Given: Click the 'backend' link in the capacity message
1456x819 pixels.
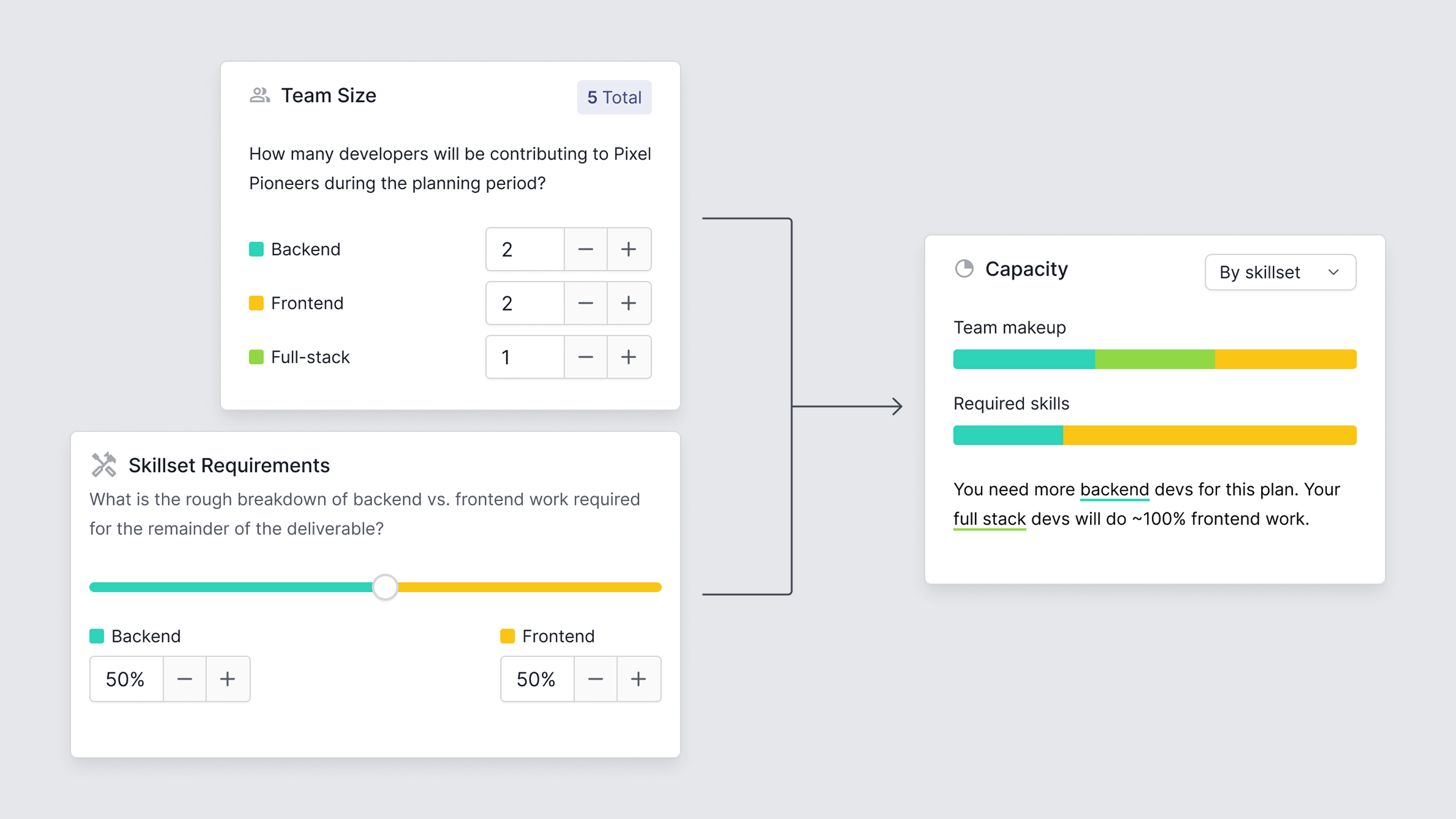Looking at the screenshot, I should (1114, 489).
